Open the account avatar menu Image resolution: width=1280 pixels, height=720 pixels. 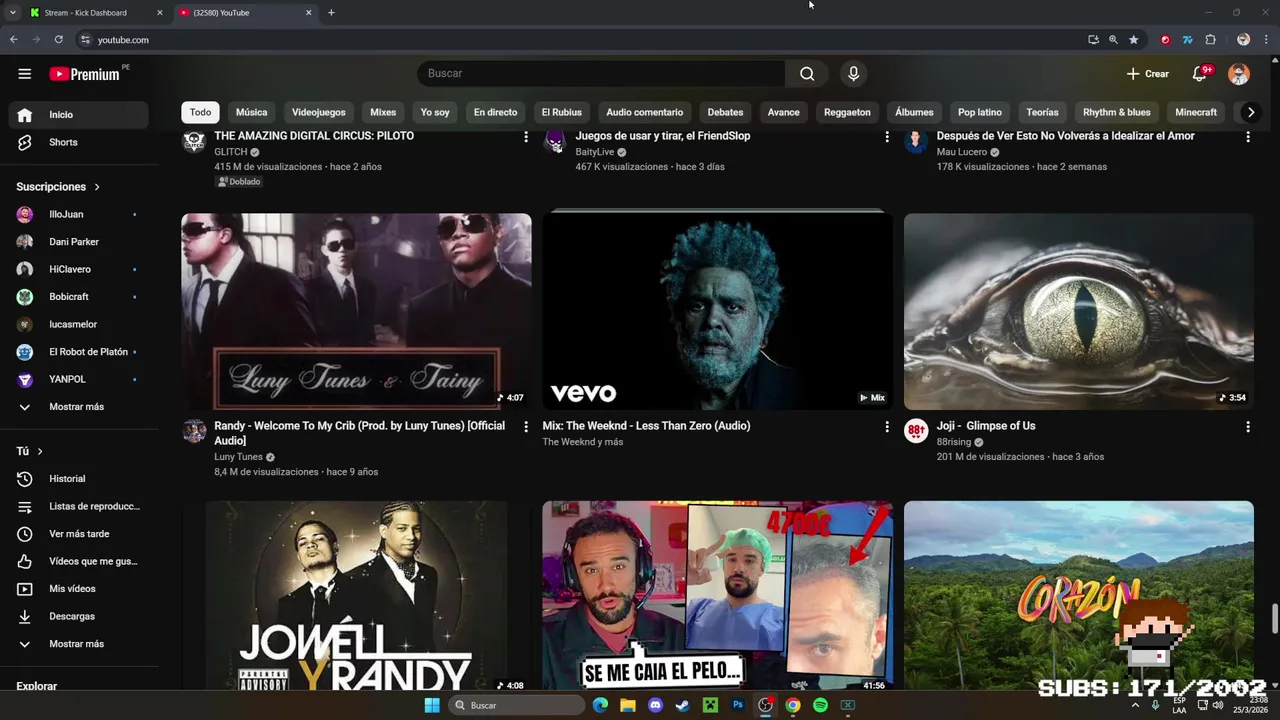[x=1239, y=74]
